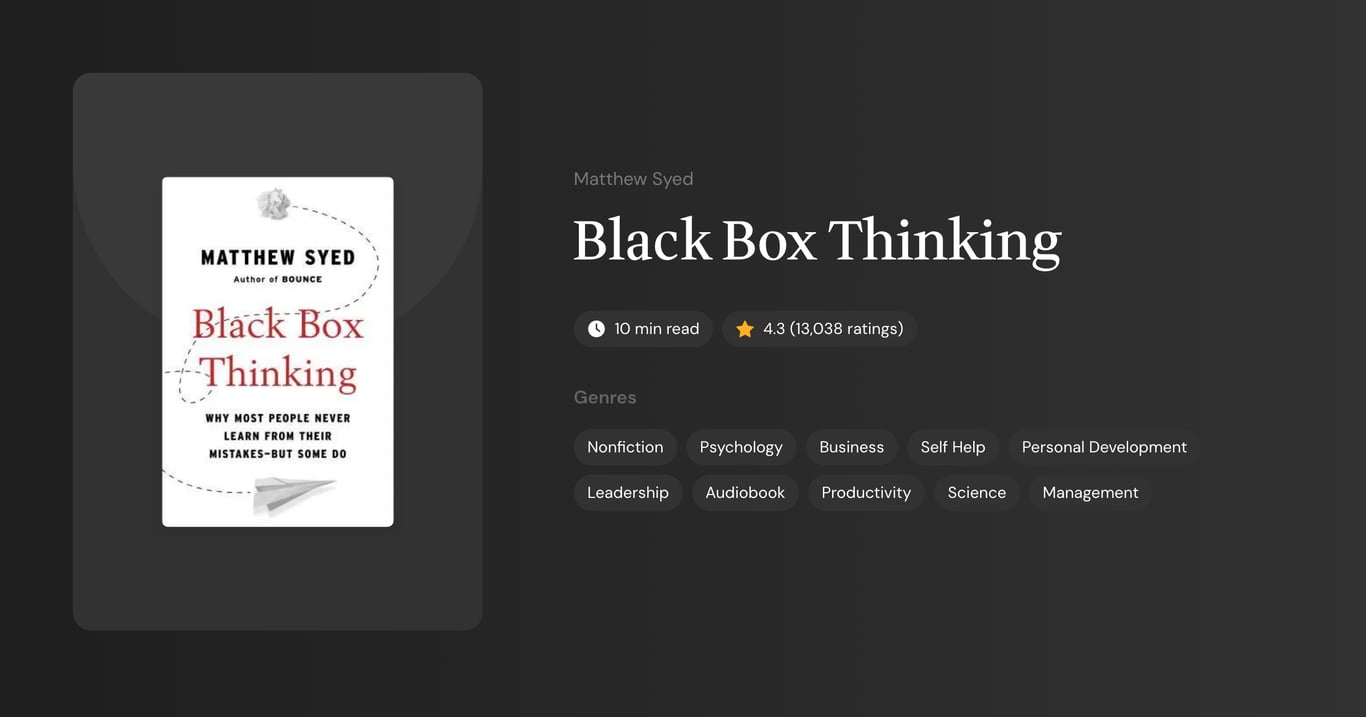Select the Leadership genre tag
This screenshot has height=717, width=1366.
click(628, 492)
